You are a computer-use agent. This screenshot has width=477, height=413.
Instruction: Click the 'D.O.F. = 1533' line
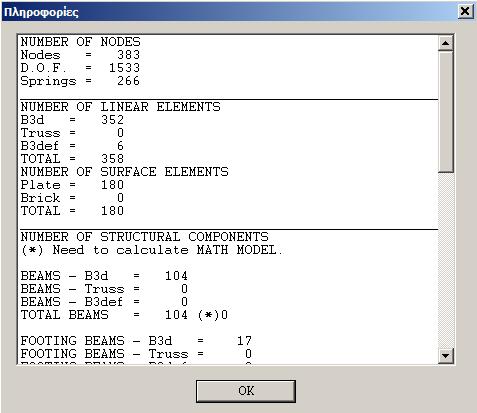[80, 68]
